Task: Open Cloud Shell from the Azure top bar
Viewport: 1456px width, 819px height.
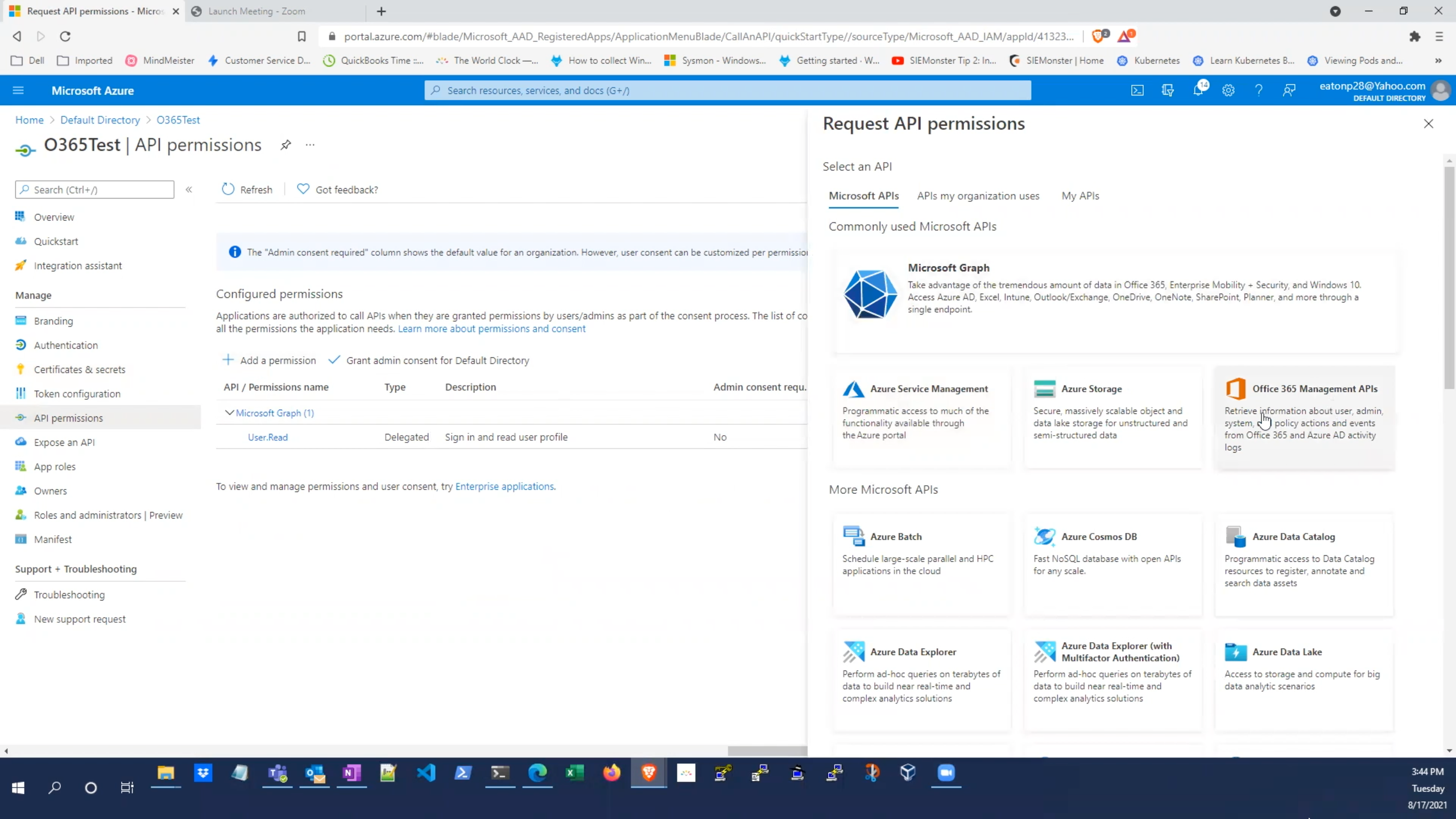Action: click(x=1137, y=90)
